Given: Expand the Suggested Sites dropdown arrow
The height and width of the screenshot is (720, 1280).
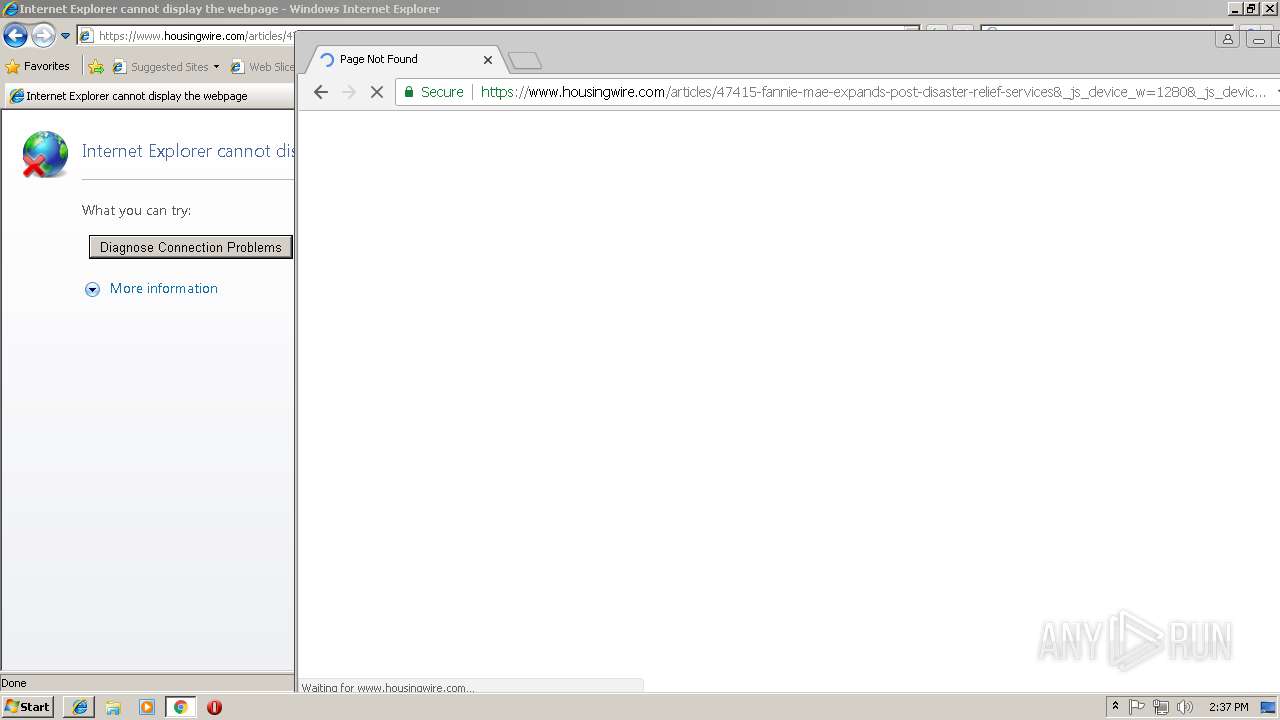Looking at the screenshot, I should click(x=216, y=67).
